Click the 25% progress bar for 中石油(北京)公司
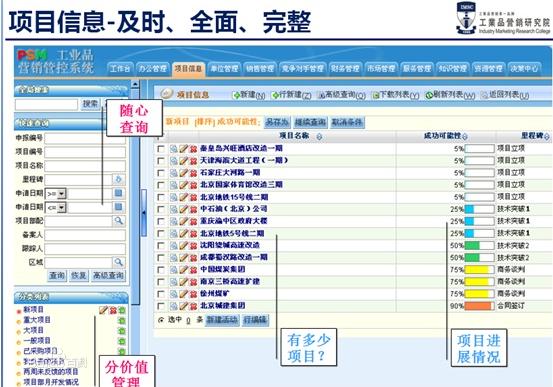 click(x=479, y=209)
